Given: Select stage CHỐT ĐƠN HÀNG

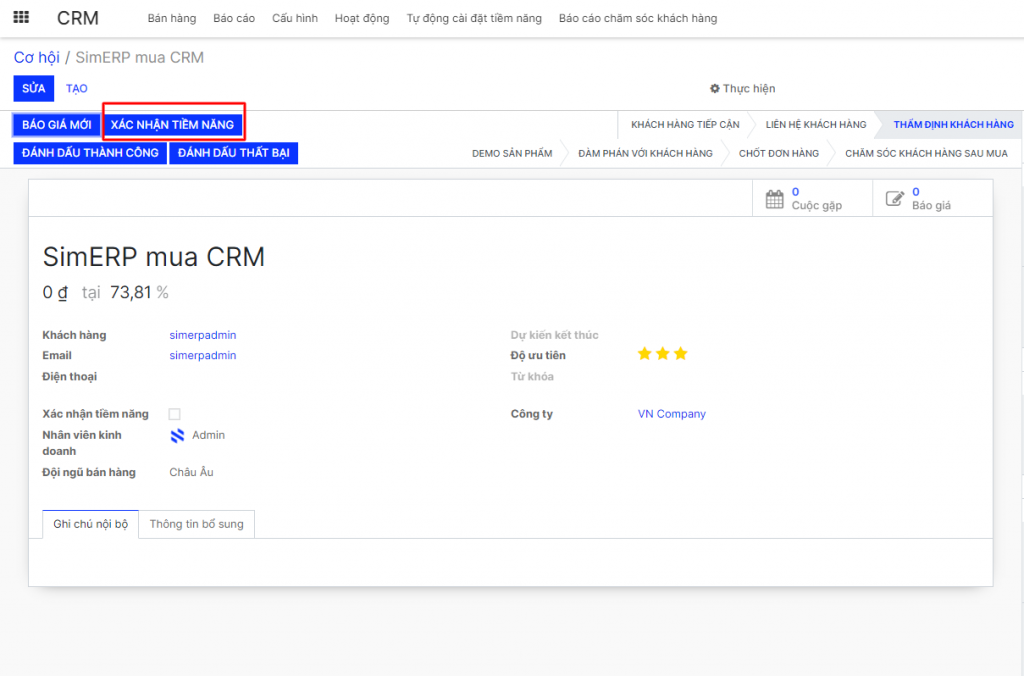Looking at the screenshot, I should 778,153.
